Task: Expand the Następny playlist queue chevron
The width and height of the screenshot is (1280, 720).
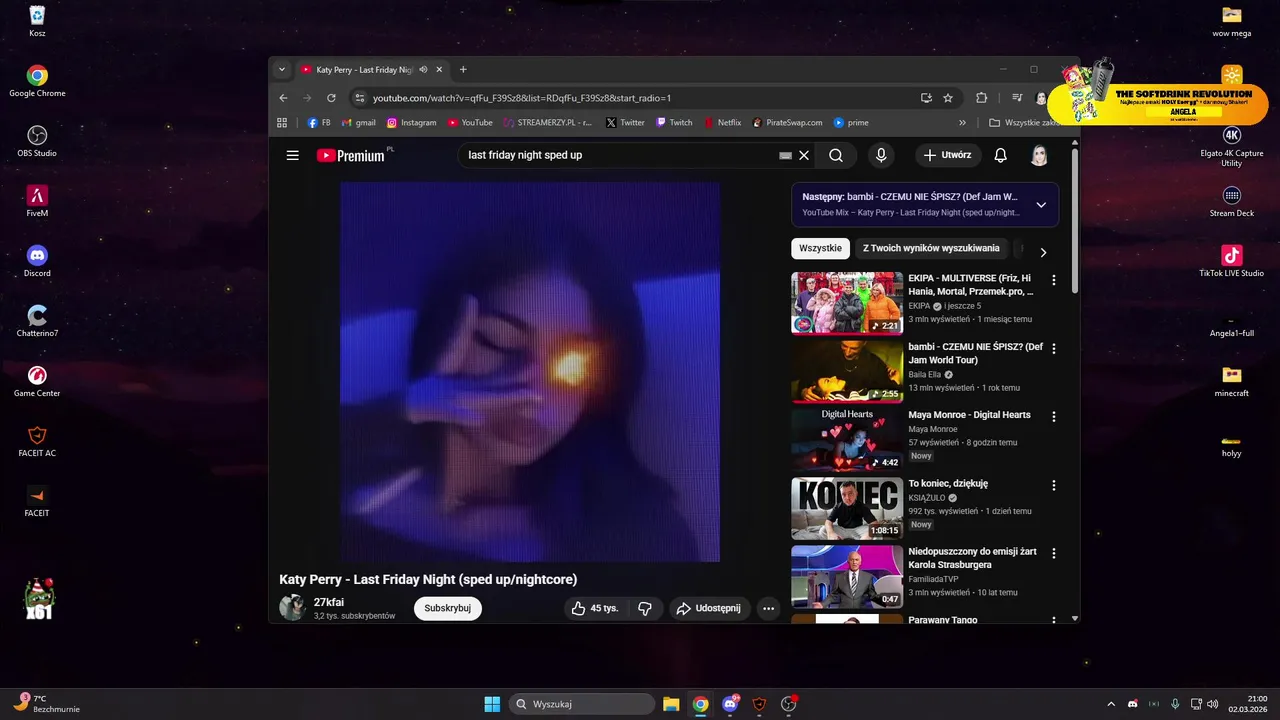Action: [x=1041, y=204]
